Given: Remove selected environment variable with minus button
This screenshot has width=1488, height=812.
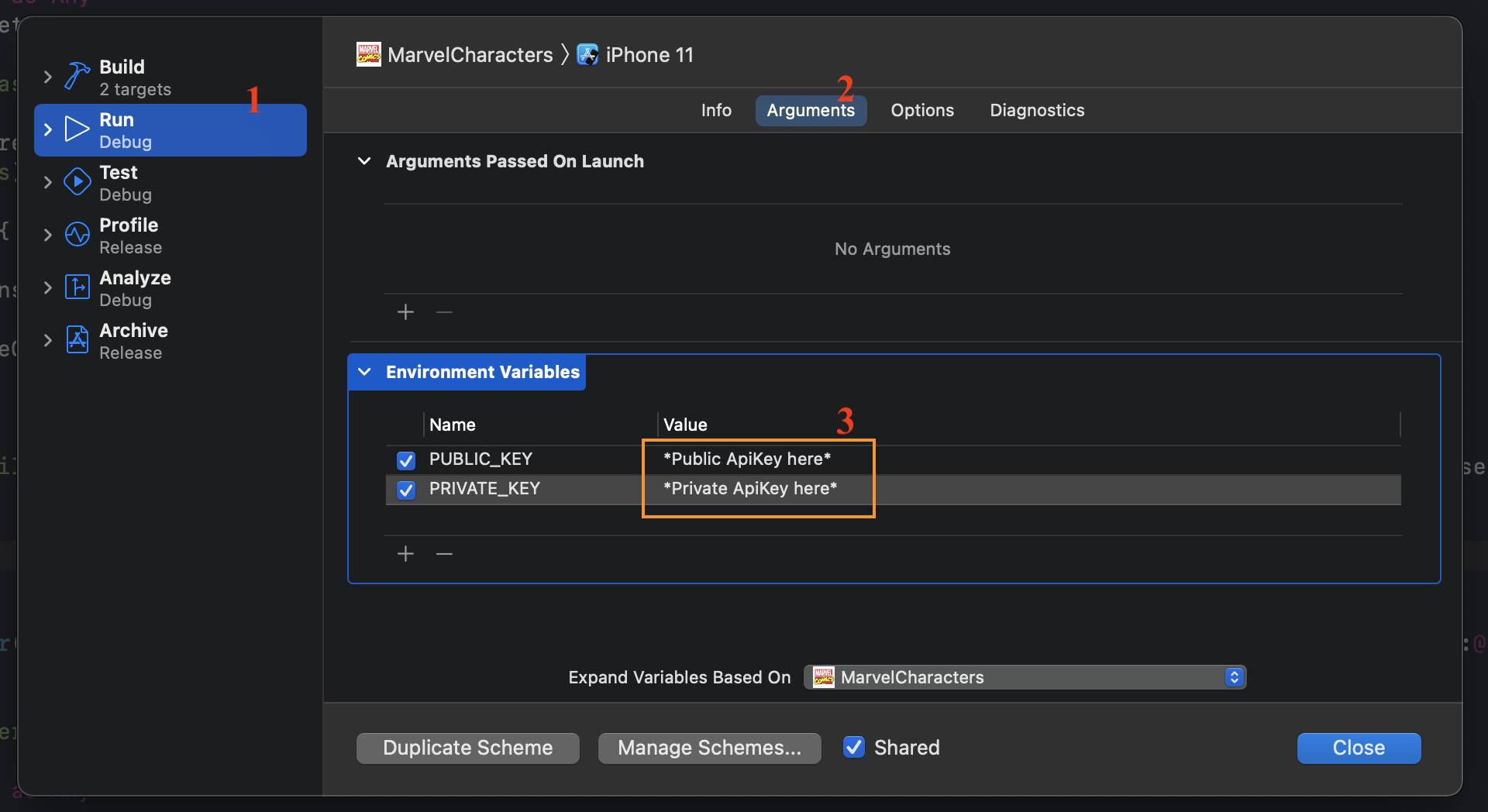Looking at the screenshot, I should point(444,554).
